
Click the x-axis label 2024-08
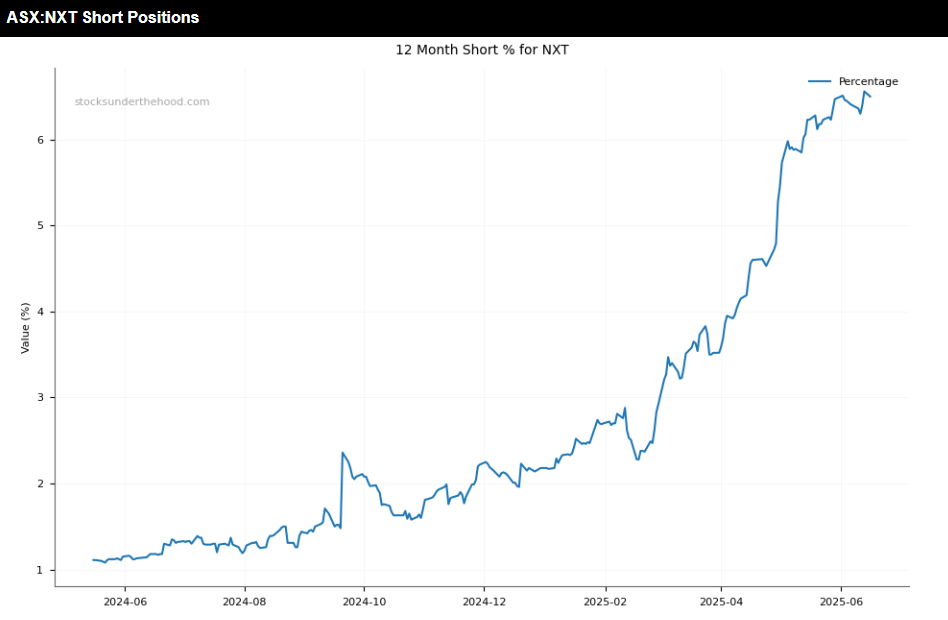tap(244, 602)
